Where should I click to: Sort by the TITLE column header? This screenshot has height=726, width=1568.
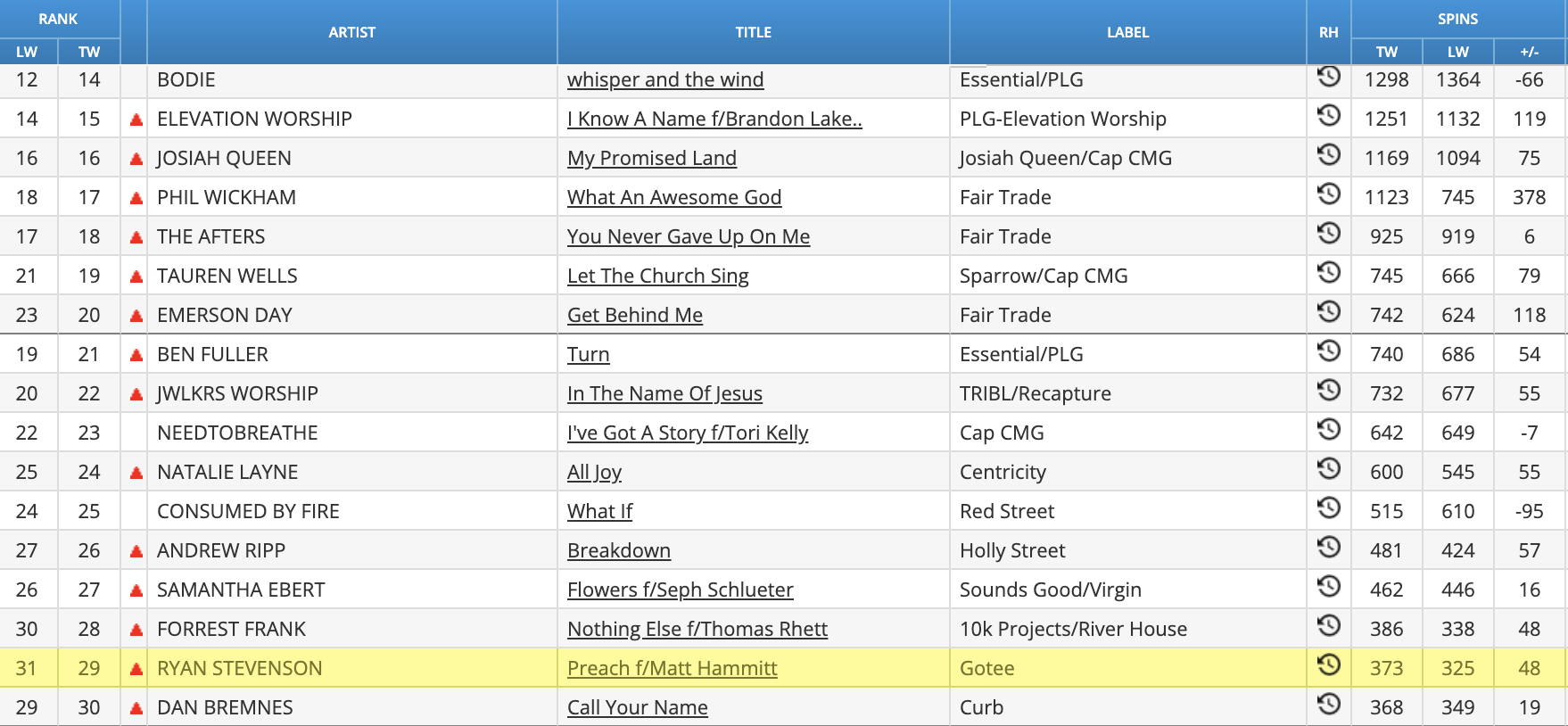754,32
